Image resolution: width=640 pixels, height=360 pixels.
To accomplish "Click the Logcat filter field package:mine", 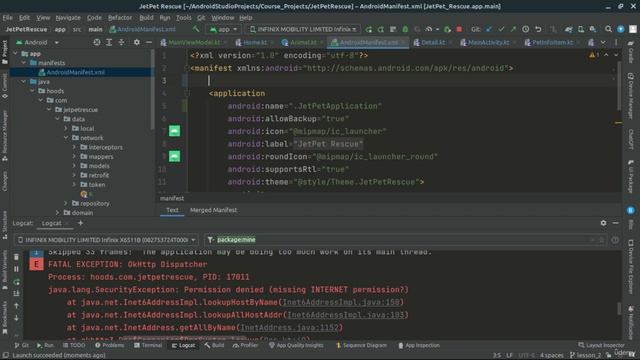I will point(404,240).
